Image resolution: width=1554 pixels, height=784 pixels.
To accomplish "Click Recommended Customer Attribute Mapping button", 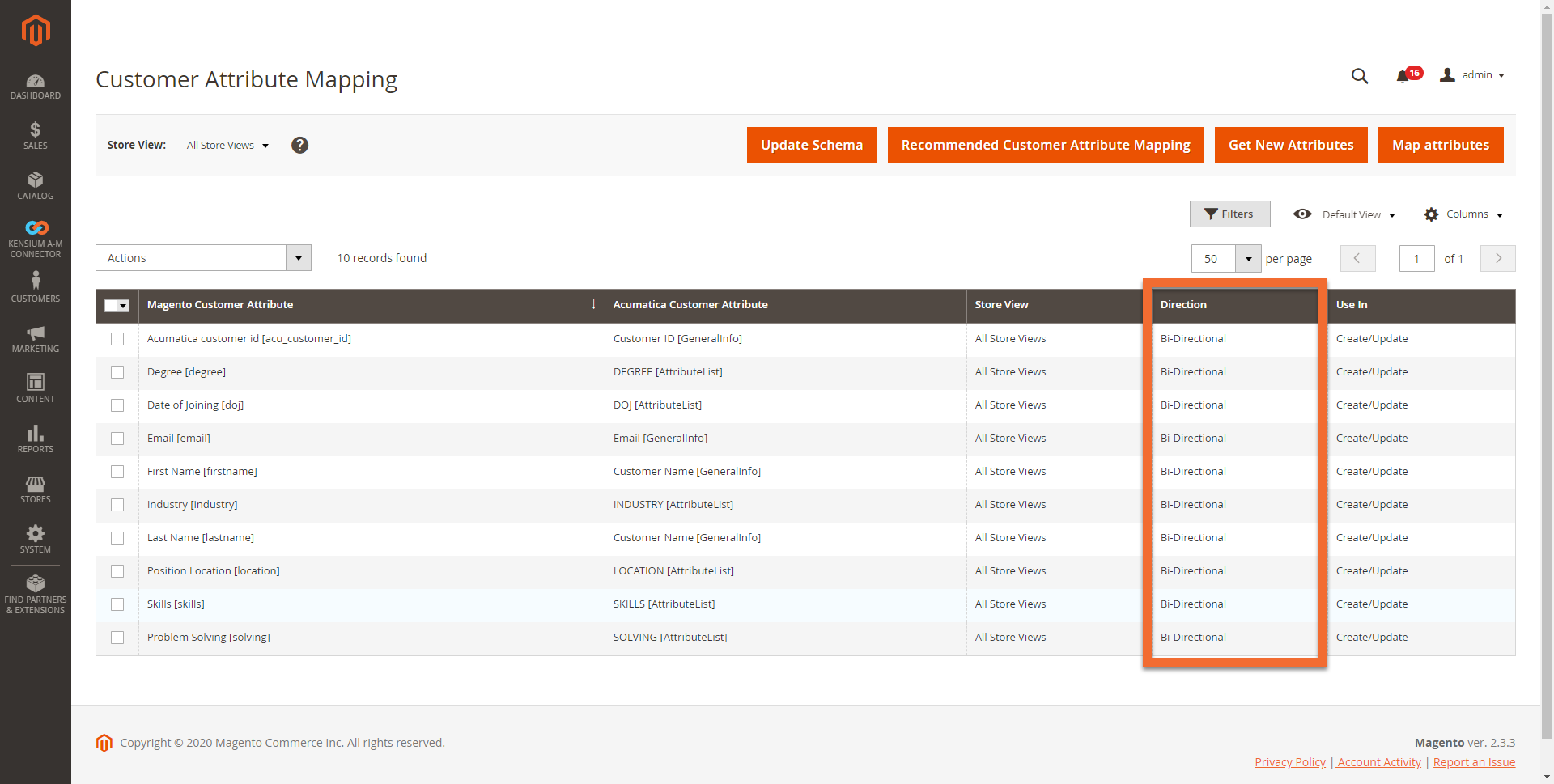I will (1046, 145).
